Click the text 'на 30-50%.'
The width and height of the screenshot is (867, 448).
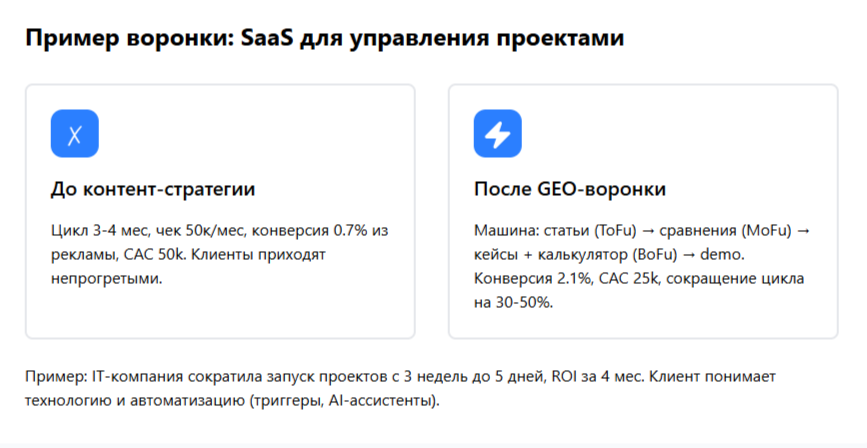(x=514, y=303)
